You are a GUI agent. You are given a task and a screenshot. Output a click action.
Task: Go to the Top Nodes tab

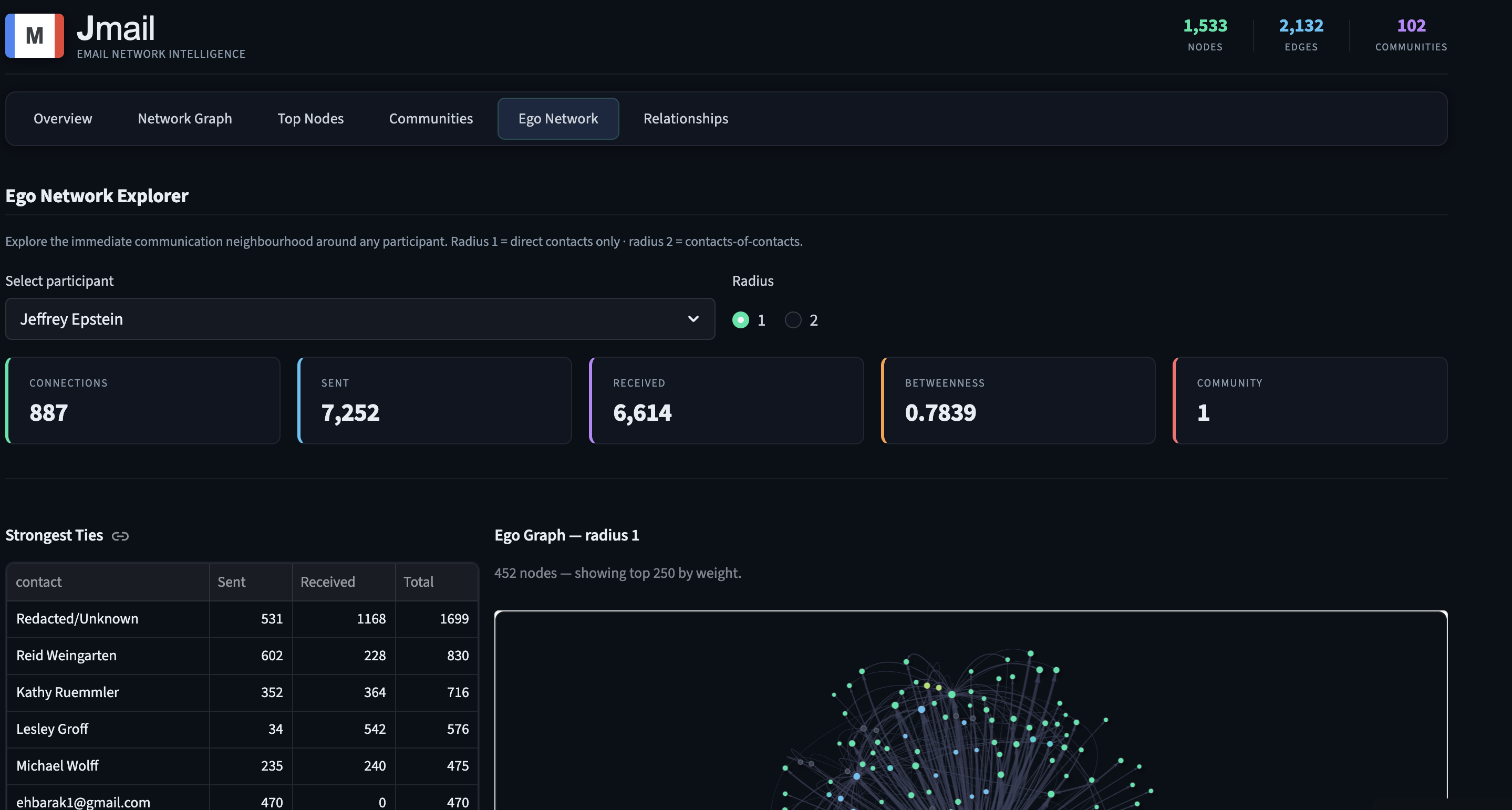(310, 119)
